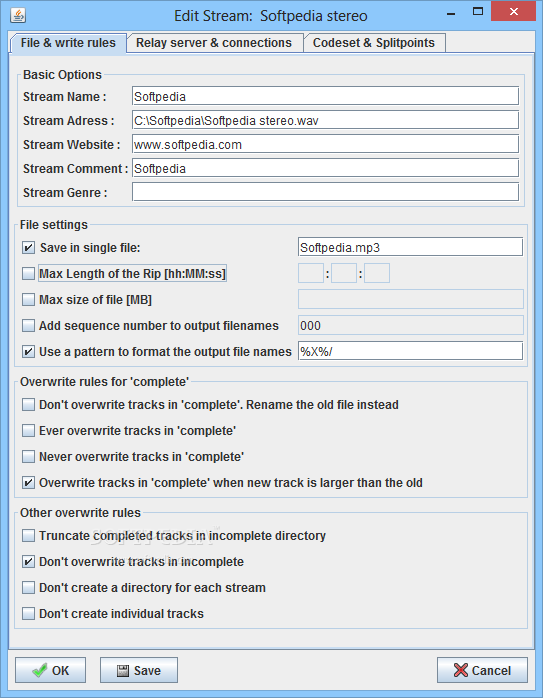The image size is (543, 698).
Task: Click the Softpedia.mp3 single file name field
Action: click(410, 247)
